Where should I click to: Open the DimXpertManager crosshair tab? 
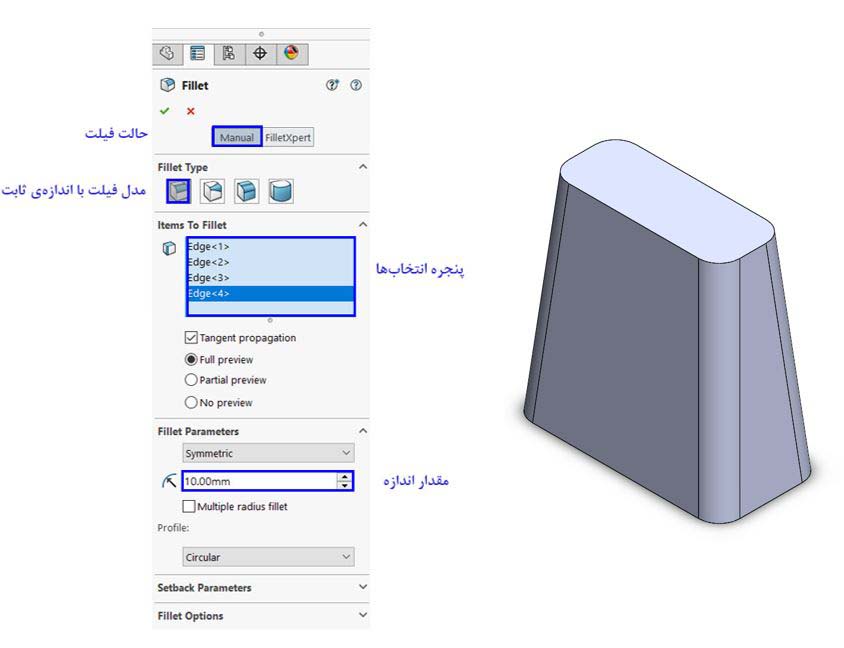pyautogui.click(x=260, y=54)
